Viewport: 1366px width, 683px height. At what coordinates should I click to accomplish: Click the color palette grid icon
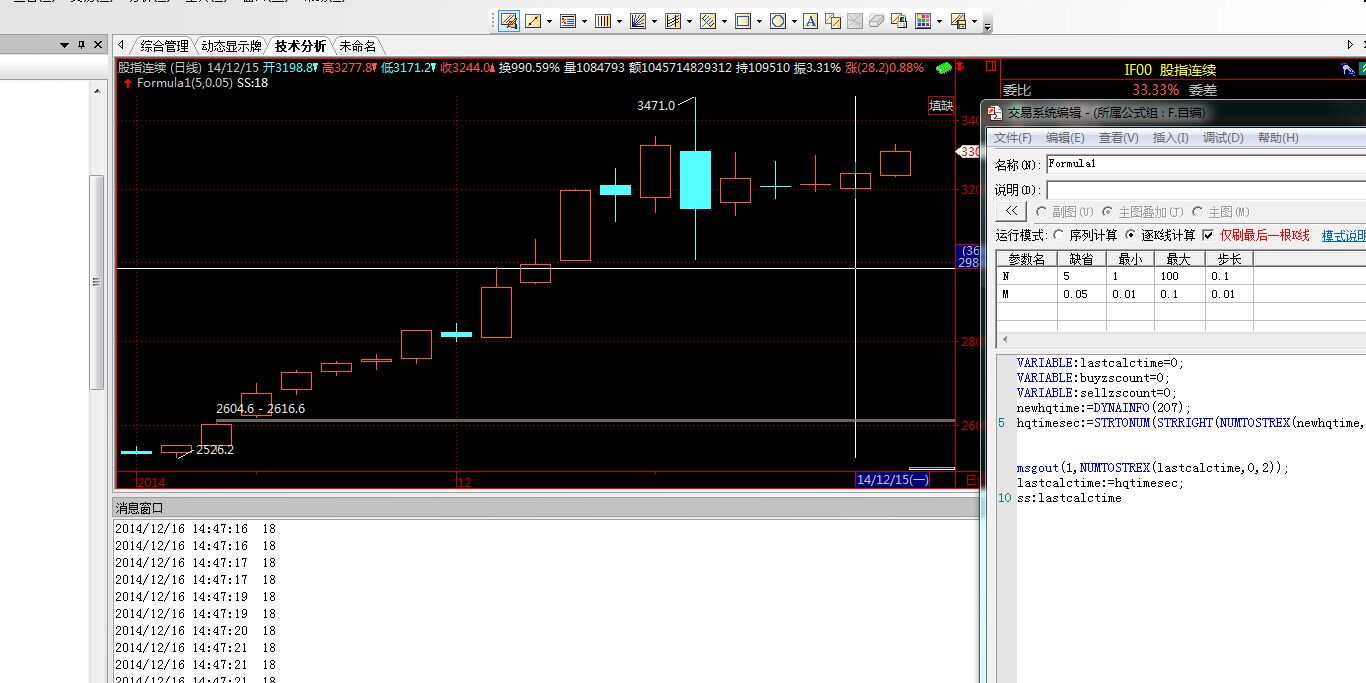pyautogui.click(x=923, y=21)
